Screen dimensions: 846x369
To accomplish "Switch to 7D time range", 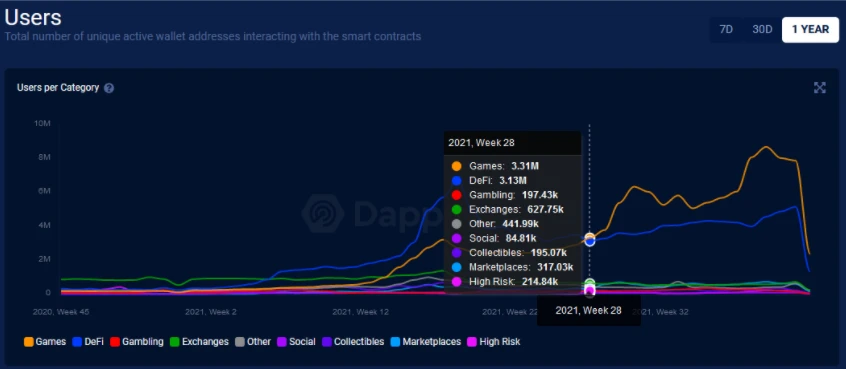I will pos(726,30).
